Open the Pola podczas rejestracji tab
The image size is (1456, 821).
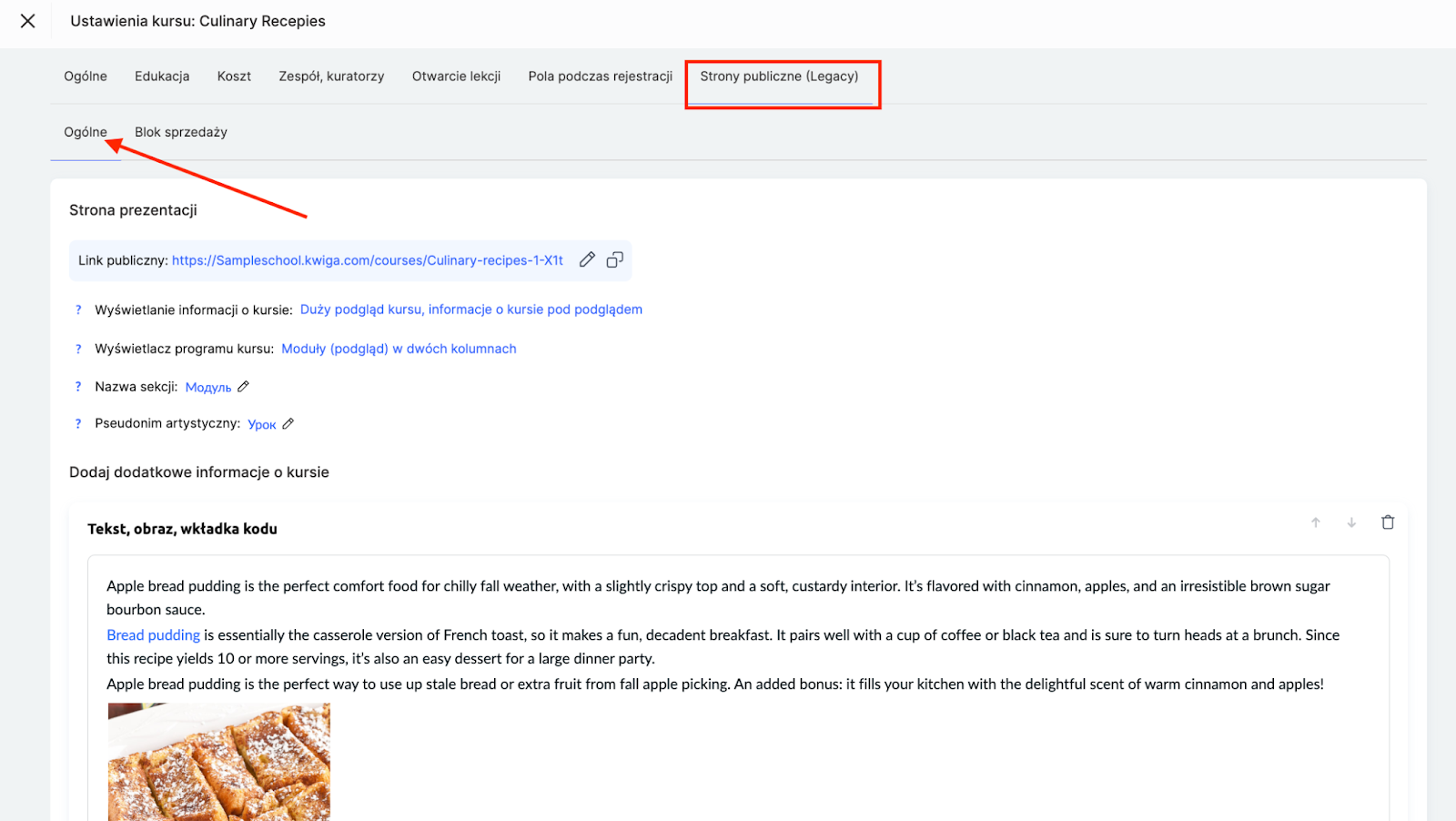[x=600, y=76]
